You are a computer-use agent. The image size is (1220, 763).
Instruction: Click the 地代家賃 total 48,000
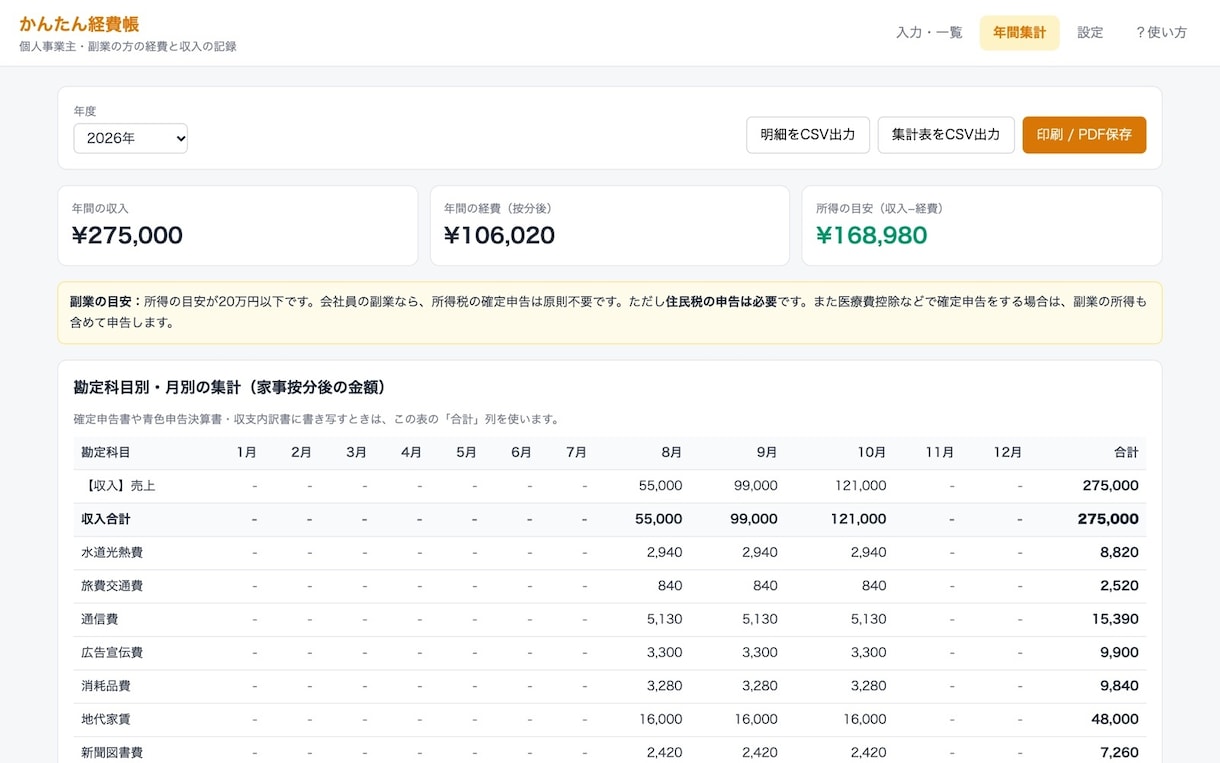tap(1114, 719)
